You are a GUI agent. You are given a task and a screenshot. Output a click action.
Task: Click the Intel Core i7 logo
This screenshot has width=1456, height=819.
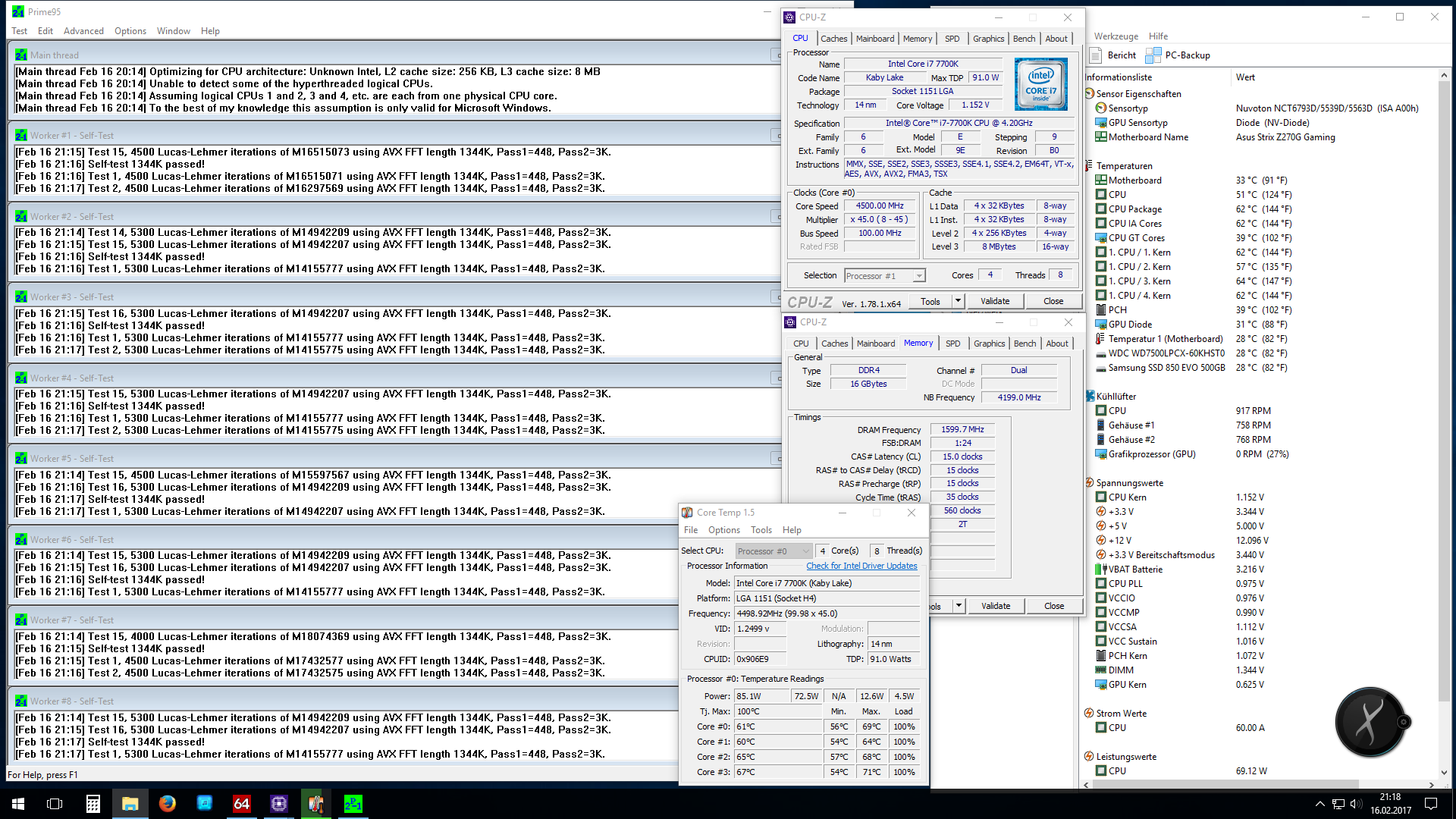[1040, 84]
